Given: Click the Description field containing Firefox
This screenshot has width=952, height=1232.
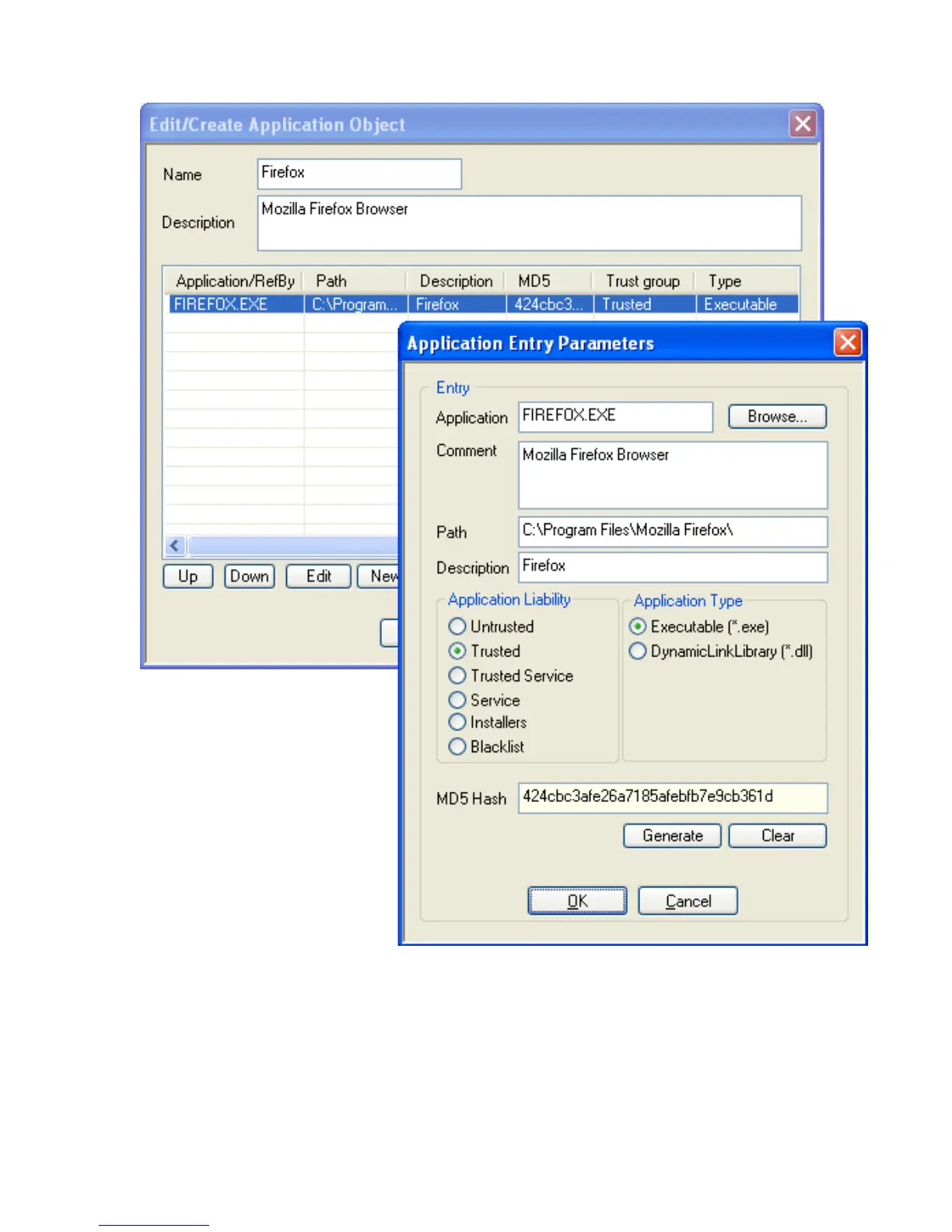Looking at the screenshot, I should click(673, 567).
